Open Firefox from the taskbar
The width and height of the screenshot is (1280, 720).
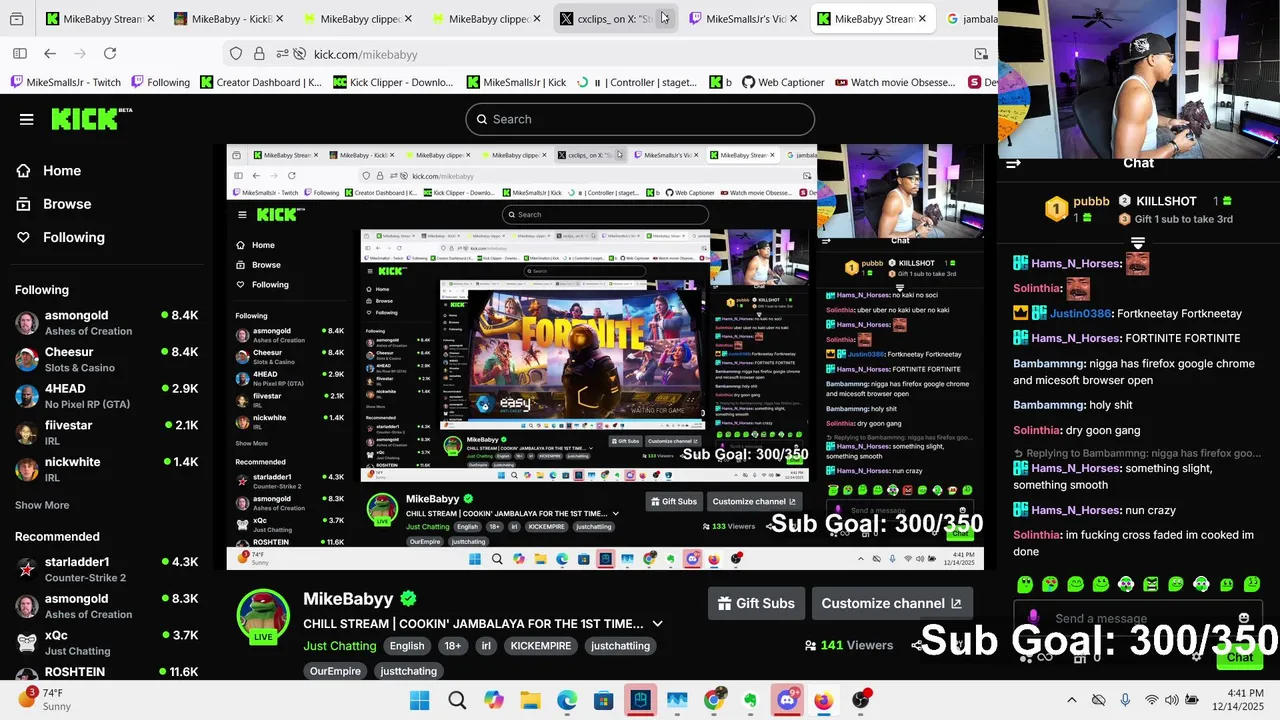pyautogui.click(x=823, y=700)
